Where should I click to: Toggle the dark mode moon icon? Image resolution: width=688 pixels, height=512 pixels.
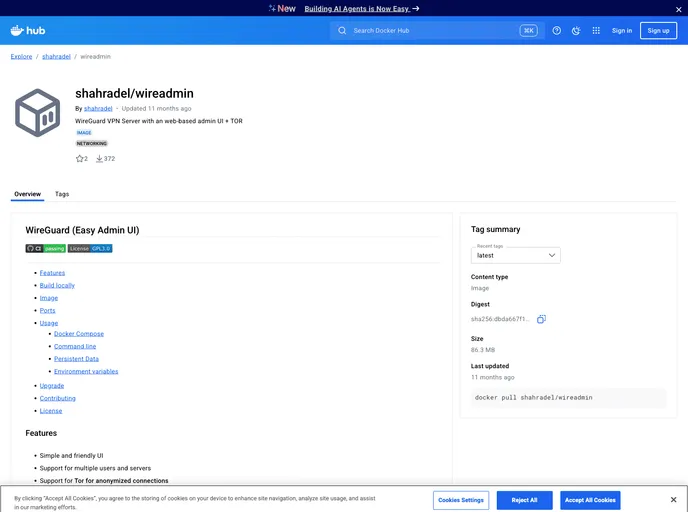576,30
